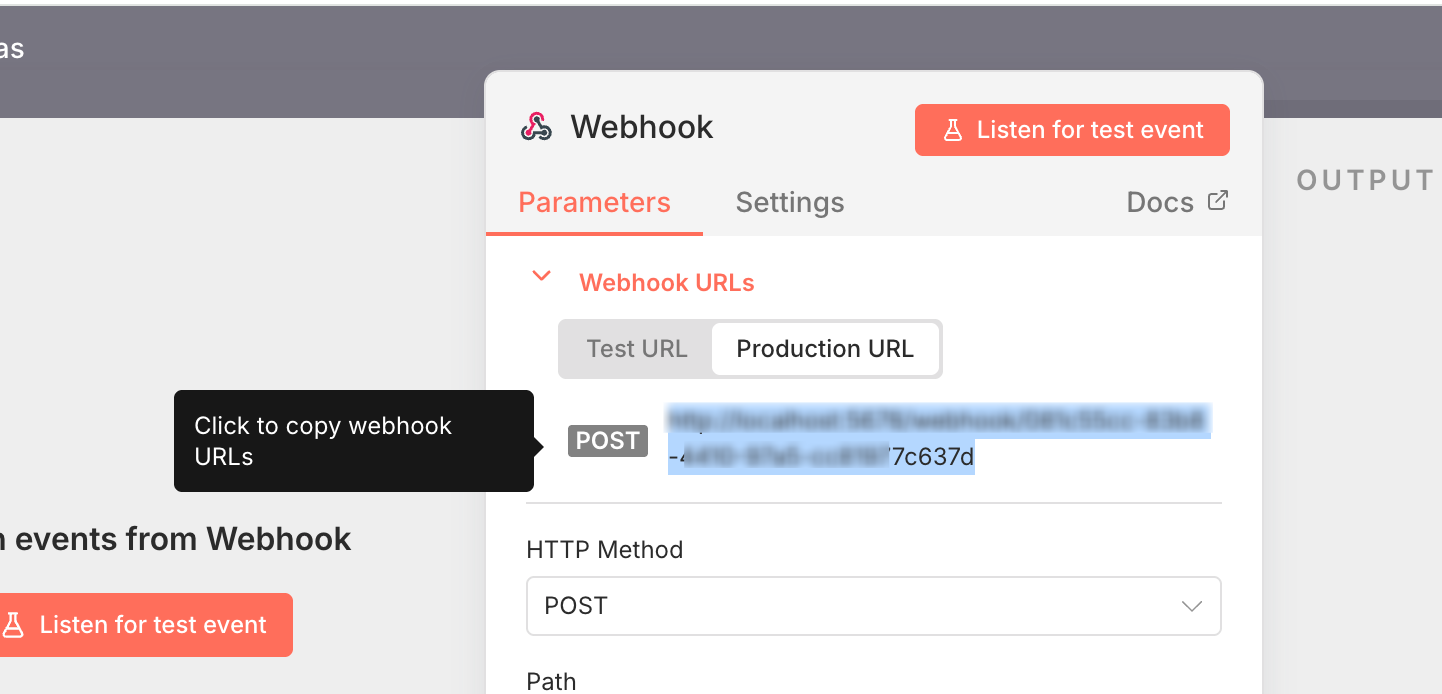Click flask icon on the left Listen button

[13, 625]
